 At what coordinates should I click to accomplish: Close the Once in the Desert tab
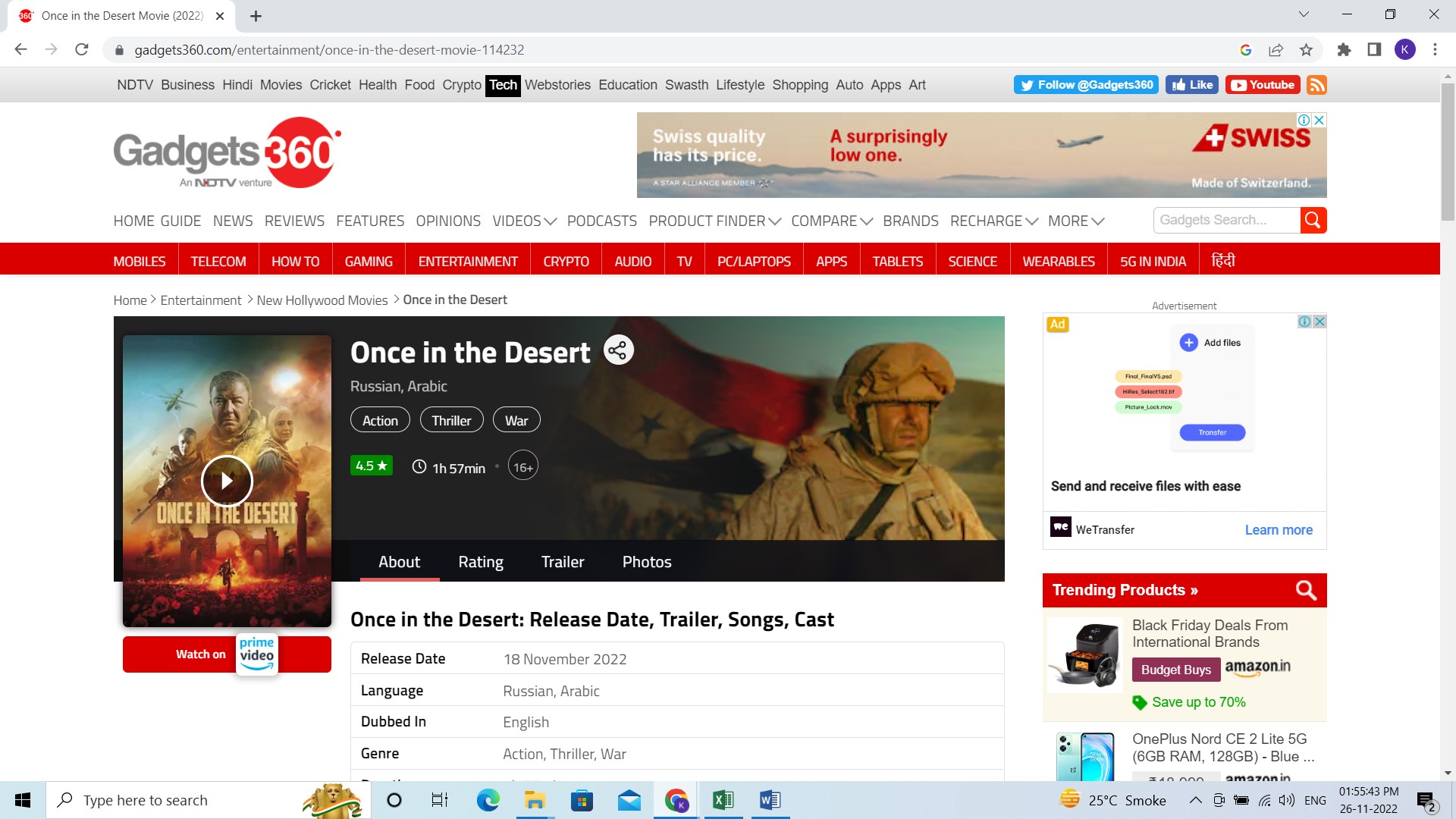(x=220, y=16)
